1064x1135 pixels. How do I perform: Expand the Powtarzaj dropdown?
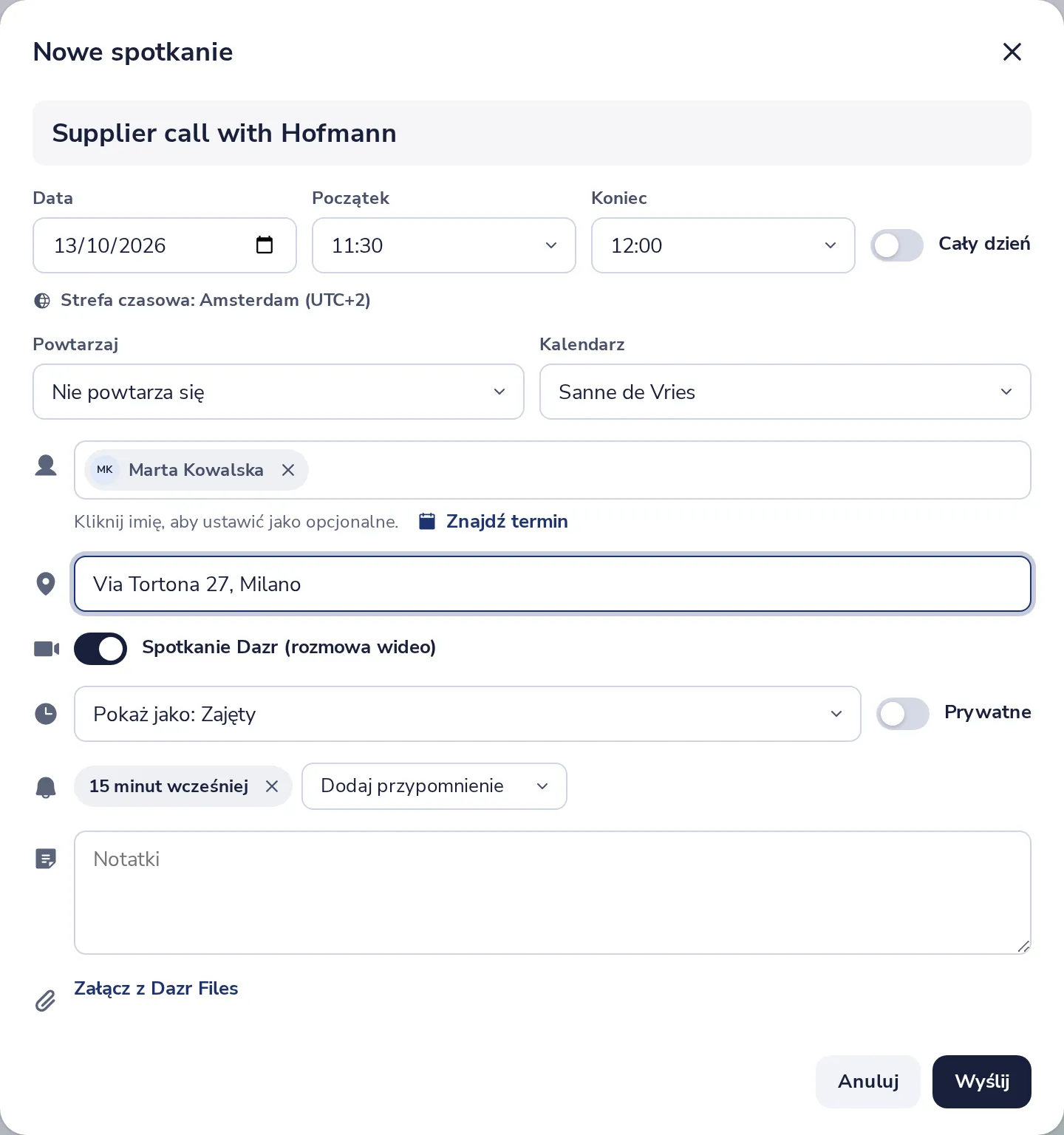tap(279, 392)
